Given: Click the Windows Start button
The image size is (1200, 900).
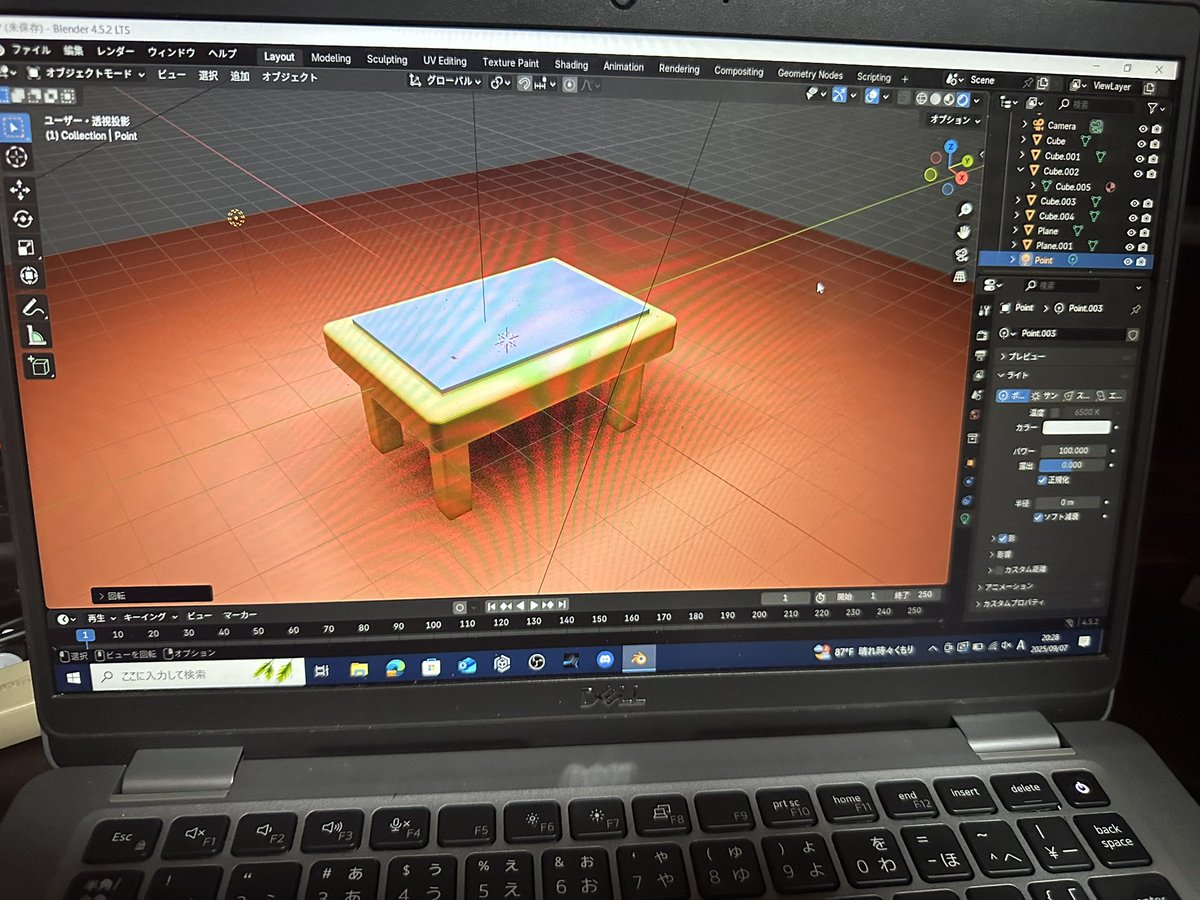Looking at the screenshot, I should 72,677.
